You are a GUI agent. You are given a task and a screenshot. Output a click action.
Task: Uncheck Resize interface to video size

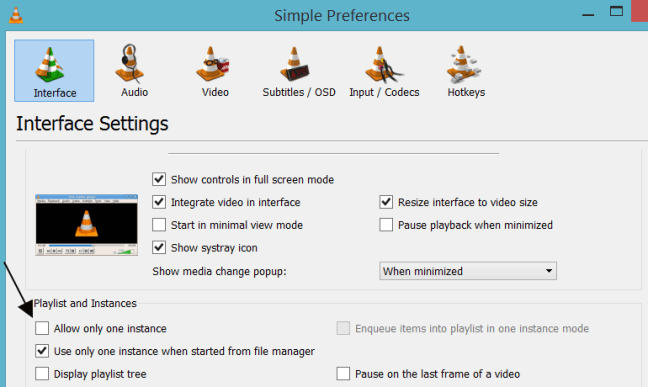pos(386,202)
